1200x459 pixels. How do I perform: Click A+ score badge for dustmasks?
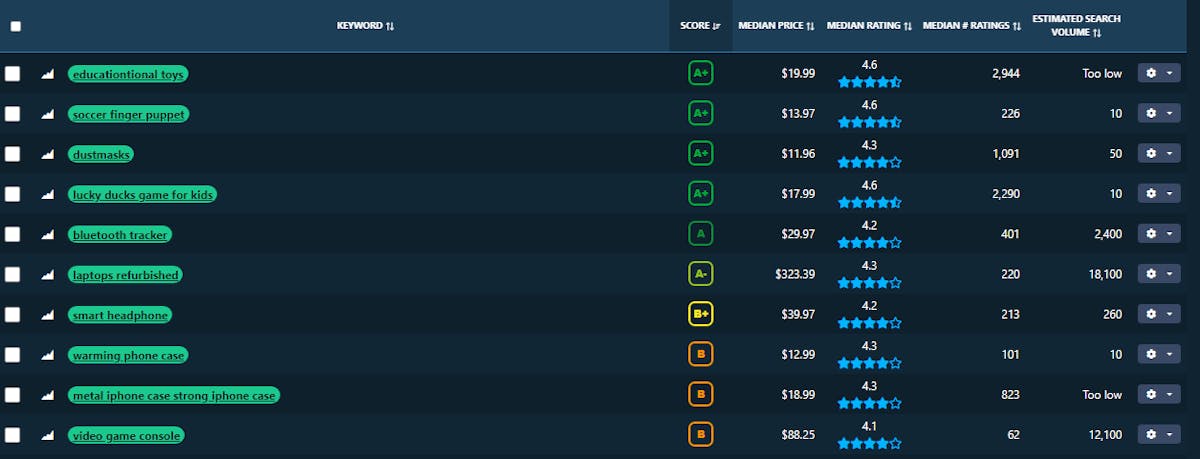(x=700, y=154)
